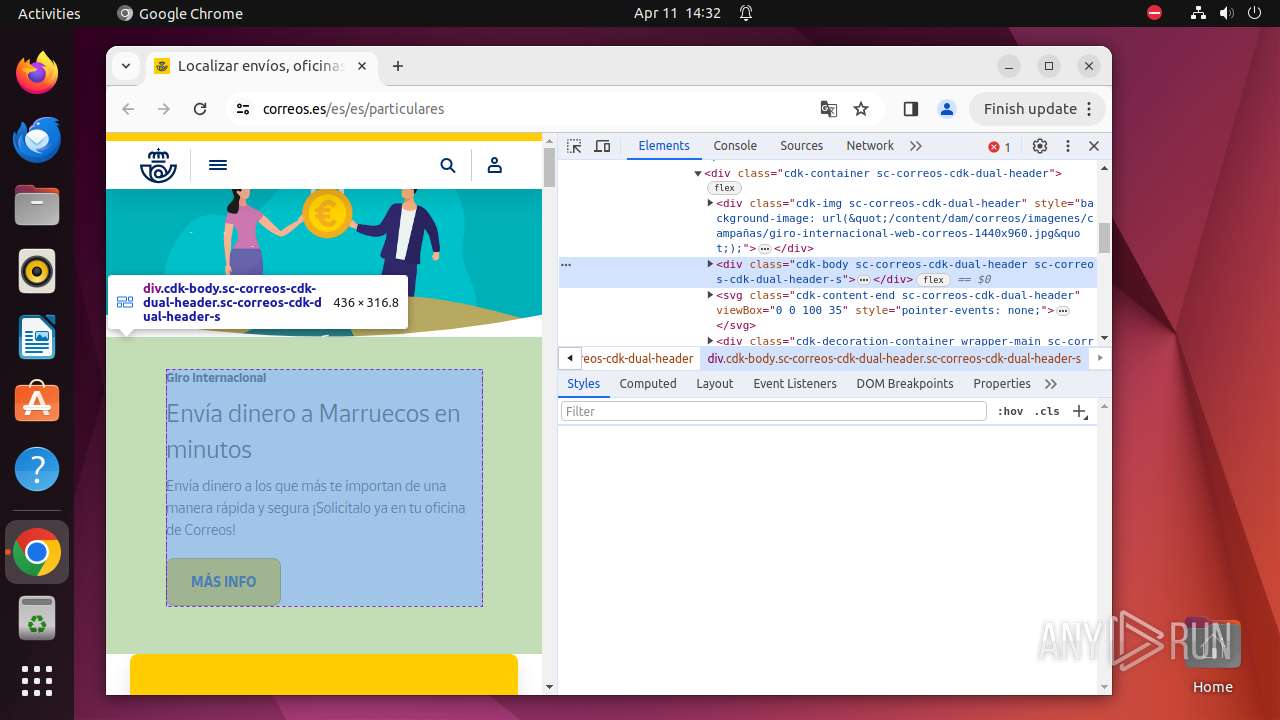Click the Styles filter input
The height and width of the screenshot is (720, 1280).
tap(773, 412)
